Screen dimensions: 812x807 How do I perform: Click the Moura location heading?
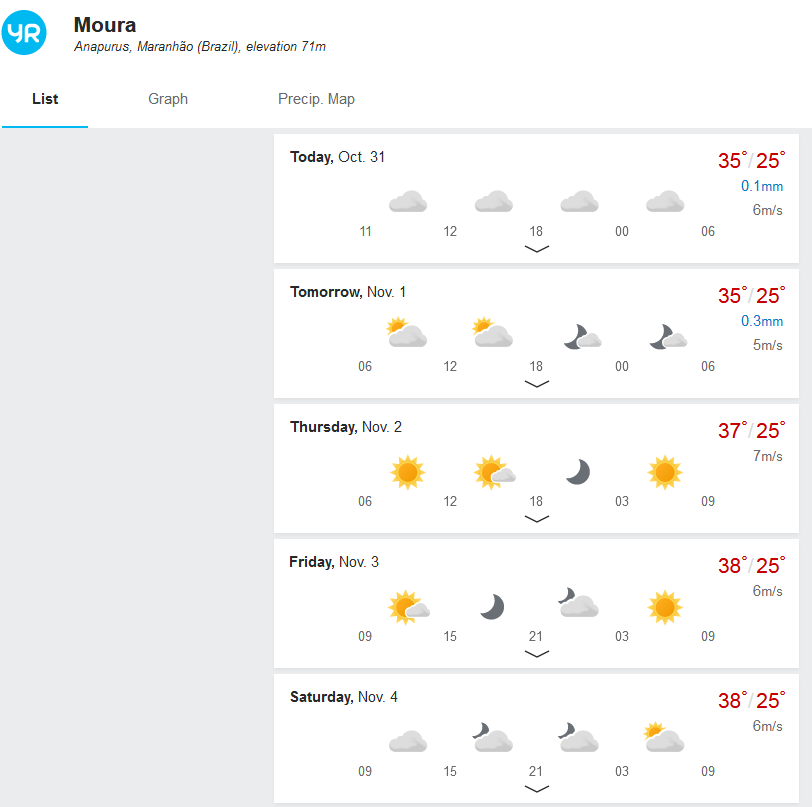(105, 25)
